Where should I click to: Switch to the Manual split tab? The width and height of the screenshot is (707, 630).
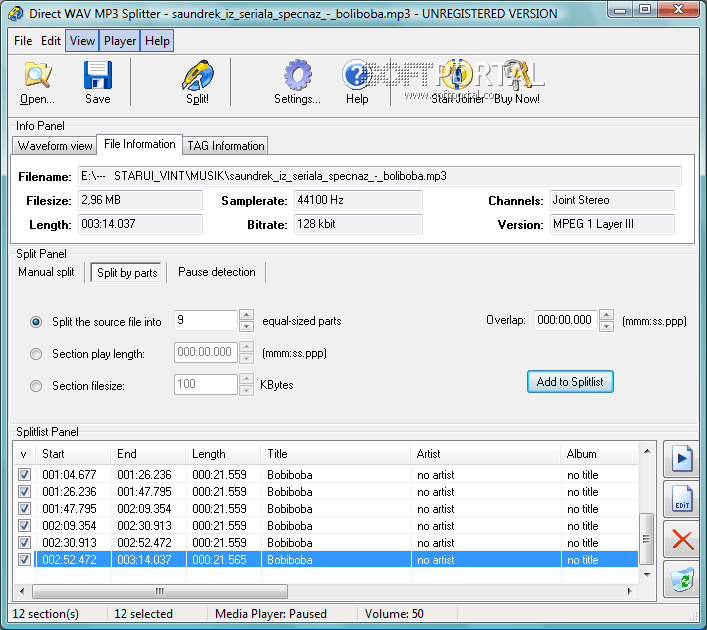46,272
